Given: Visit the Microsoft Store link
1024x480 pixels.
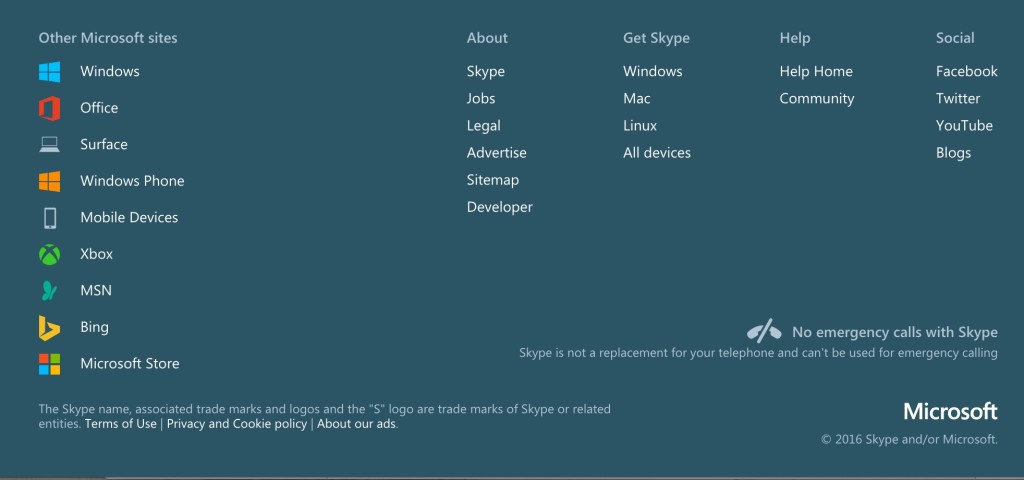Looking at the screenshot, I should click(130, 364).
